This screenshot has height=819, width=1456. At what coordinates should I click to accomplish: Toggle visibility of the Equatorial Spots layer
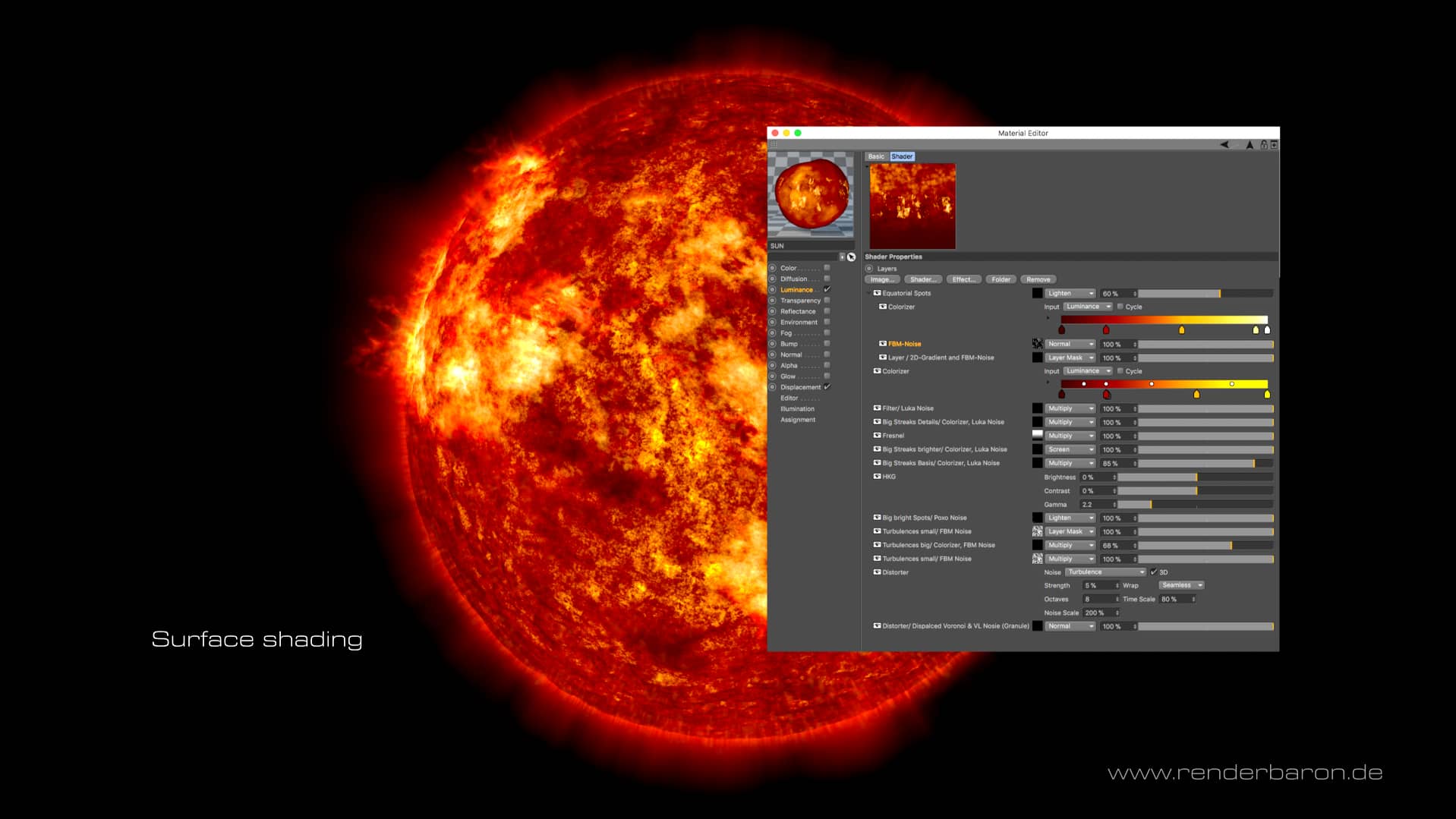pos(878,293)
